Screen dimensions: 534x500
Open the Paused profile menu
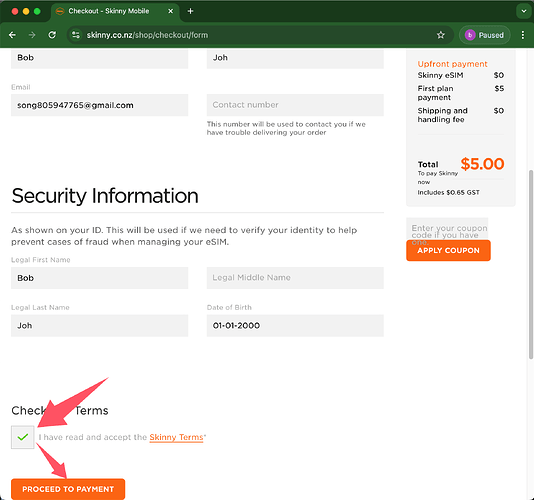tap(485, 35)
